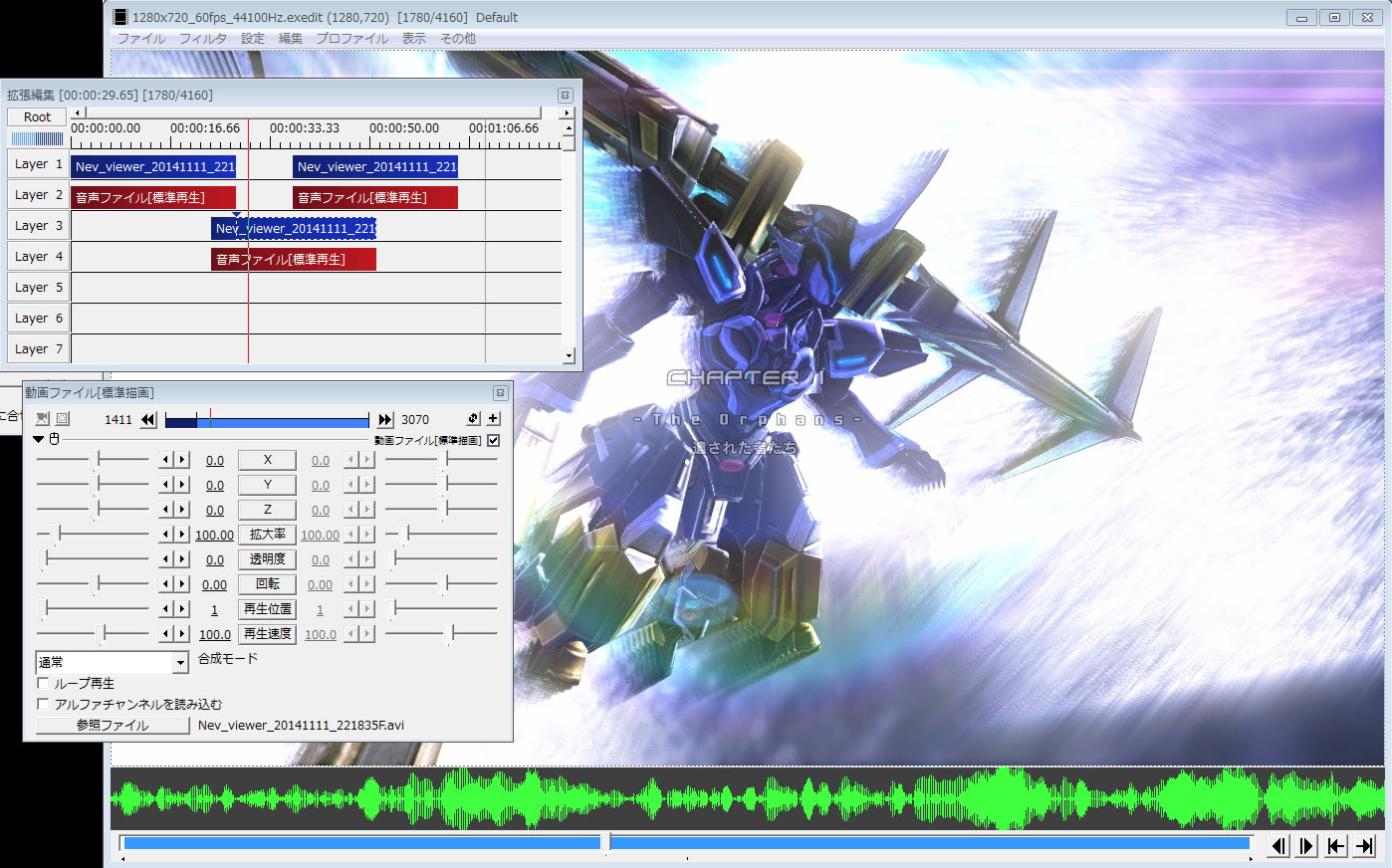Open the 編集 menu
Screen dimensions: 1392x868
pos(291,39)
